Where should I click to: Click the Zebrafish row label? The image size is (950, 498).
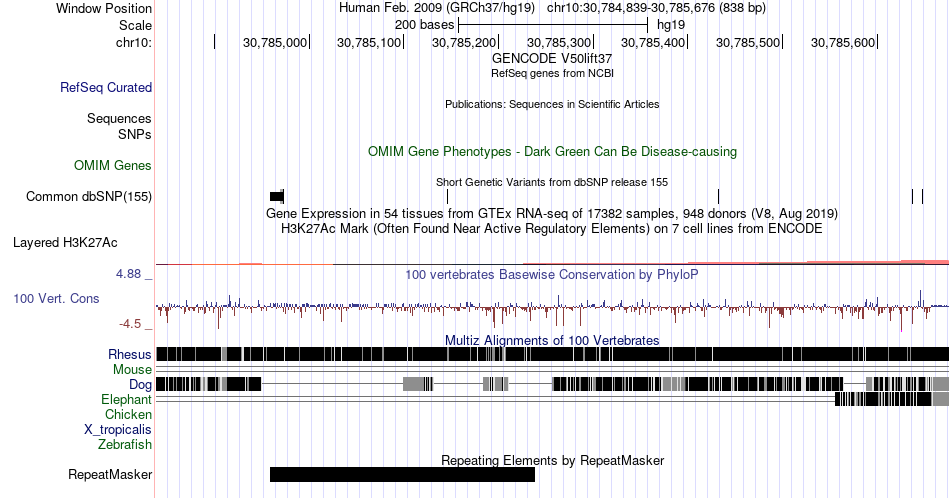pyautogui.click(x=125, y=444)
